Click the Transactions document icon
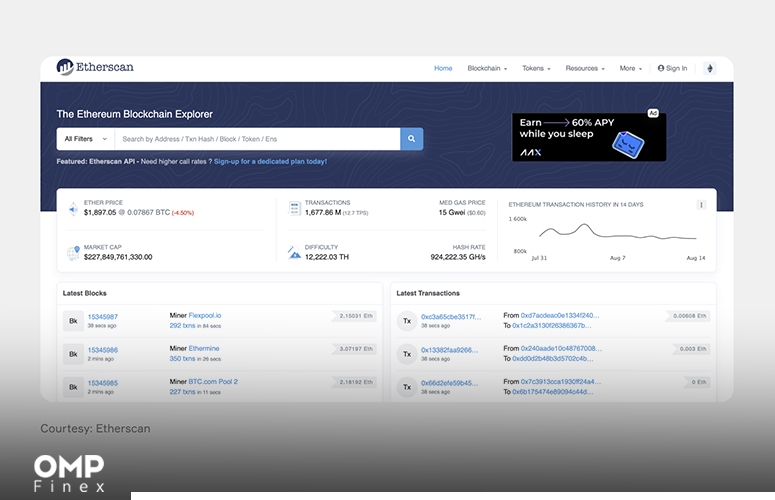This screenshot has width=775, height=500. click(294, 208)
